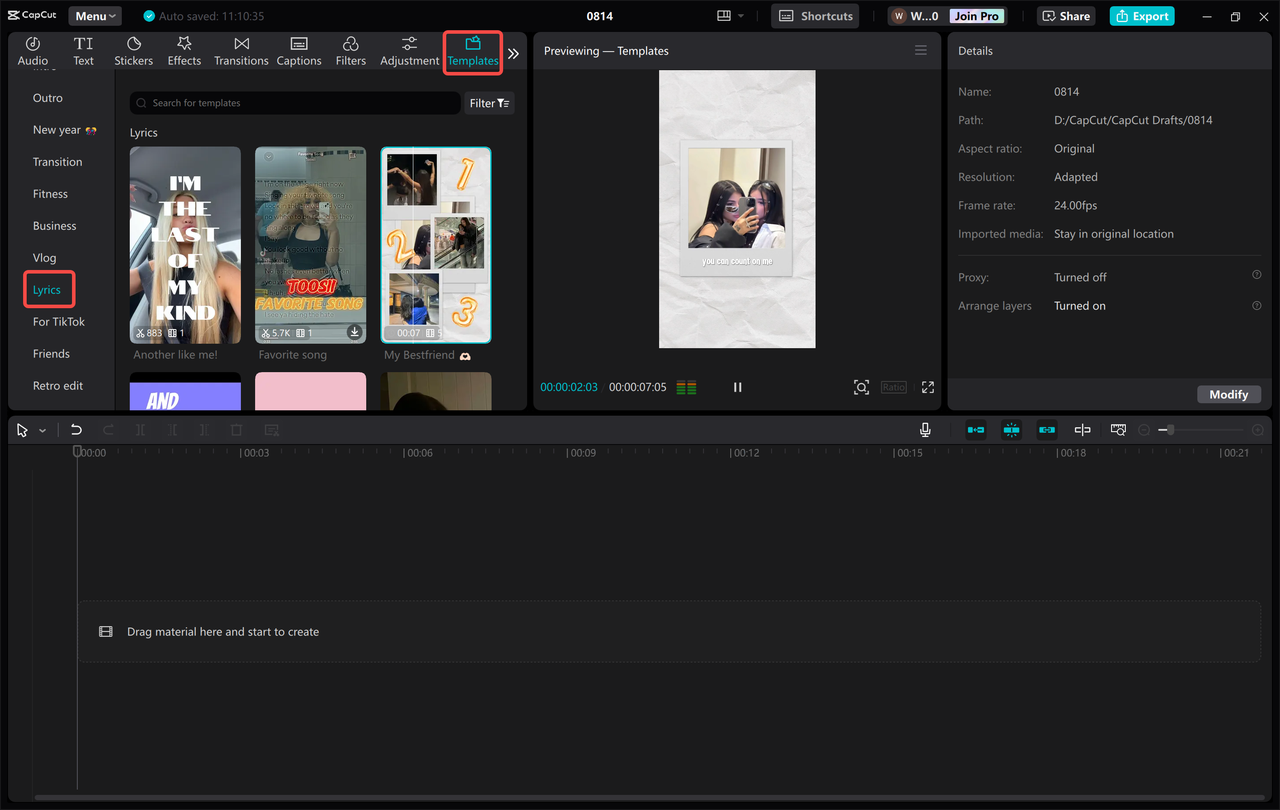Undo the last action
1280x810 pixels.
coord(76,430)
